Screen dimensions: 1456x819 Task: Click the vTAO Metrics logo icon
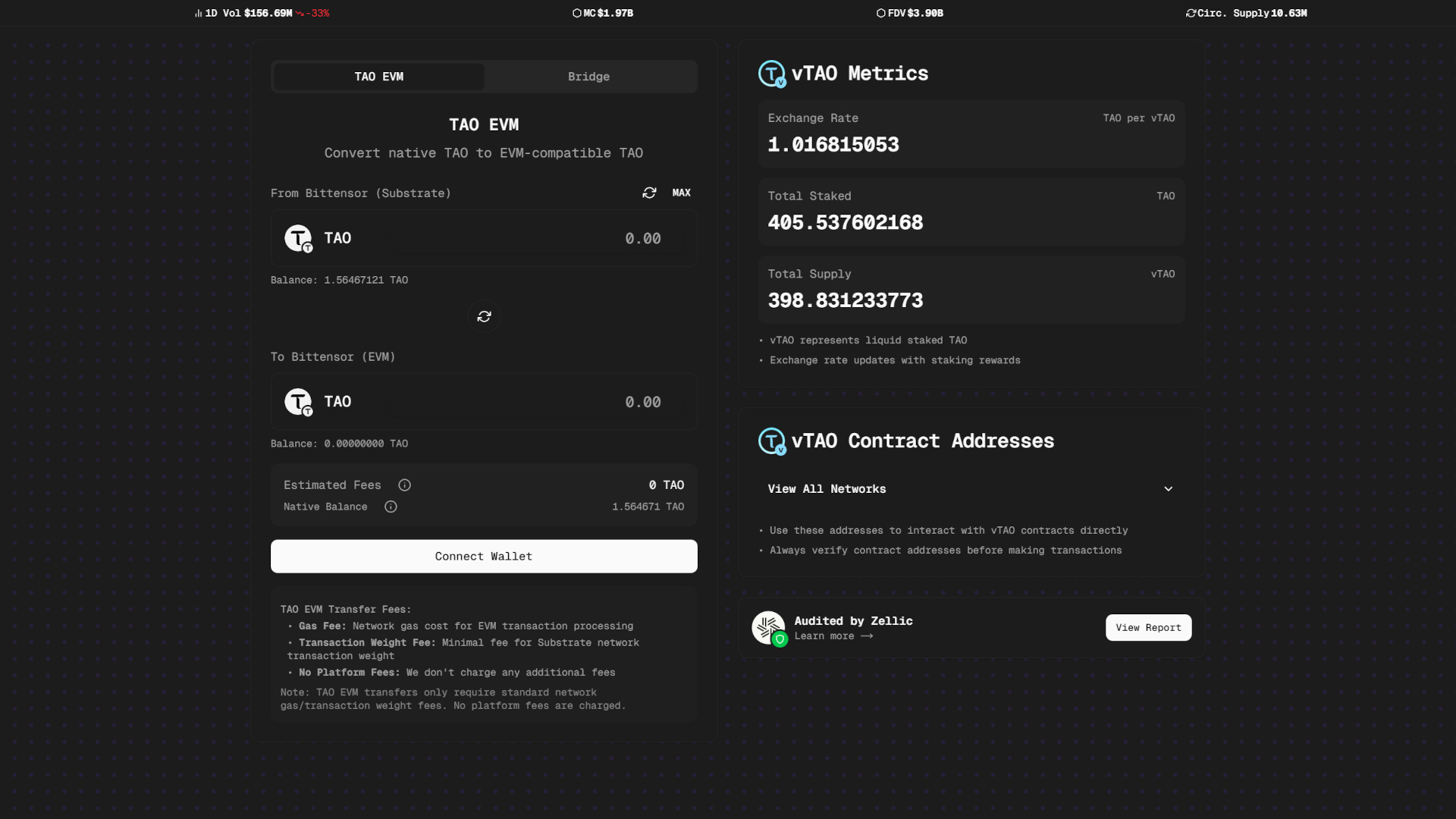771,74
